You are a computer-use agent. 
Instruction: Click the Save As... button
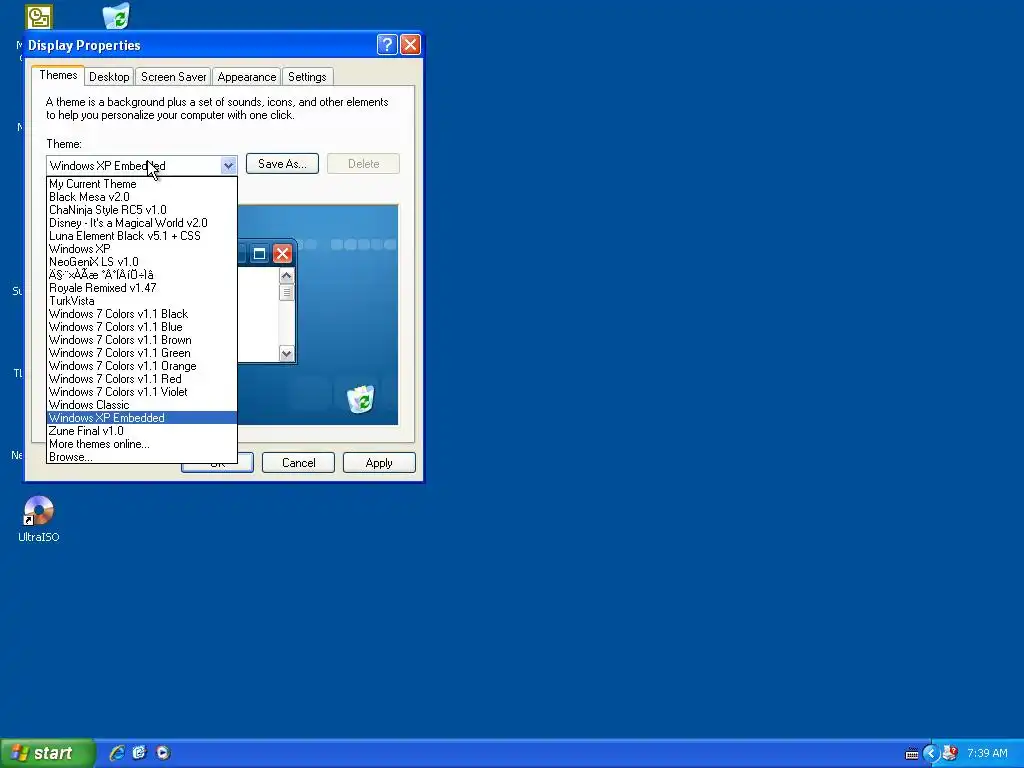tap(282, 164)
